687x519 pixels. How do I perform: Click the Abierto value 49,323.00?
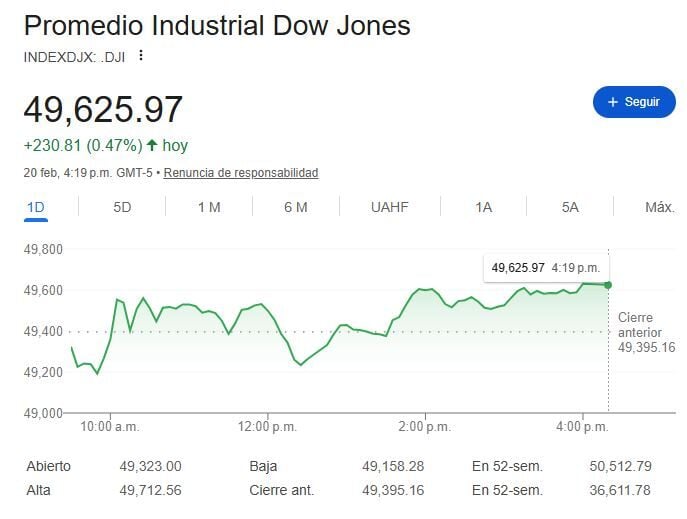[x=150, y=466]
